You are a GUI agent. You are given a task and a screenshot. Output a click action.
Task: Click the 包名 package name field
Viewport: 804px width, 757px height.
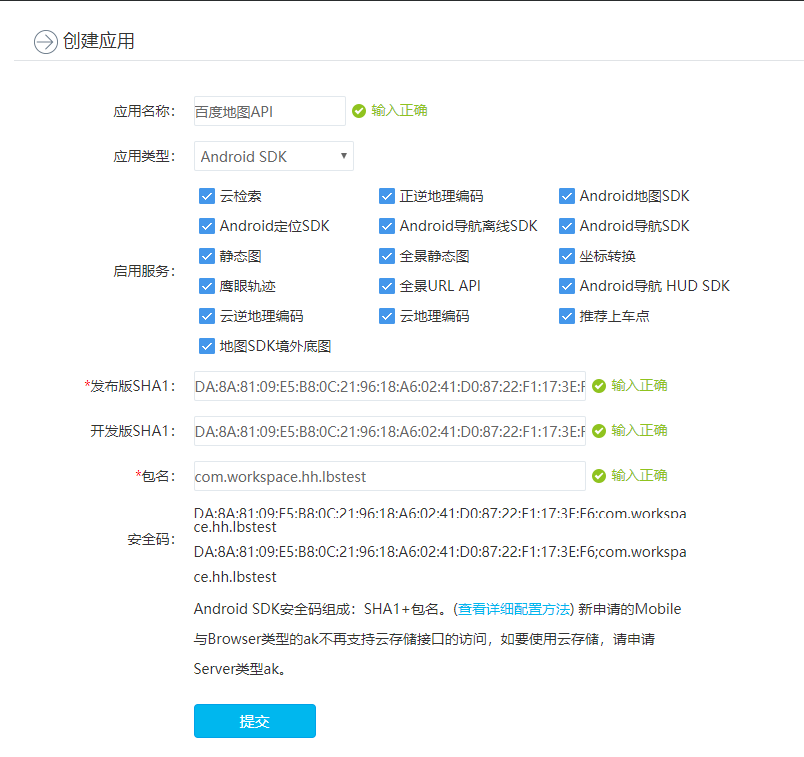point(390,476)
